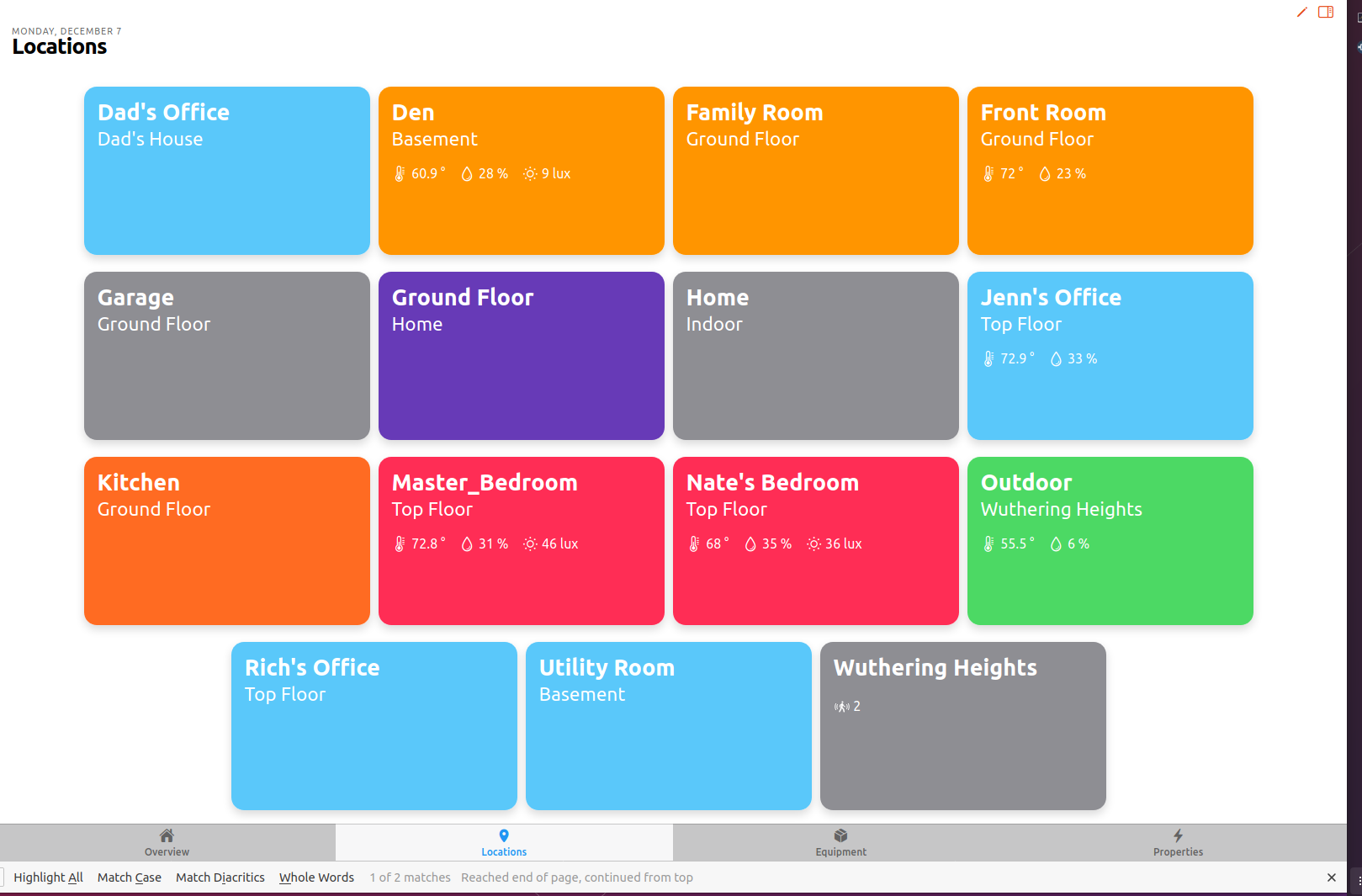Screen dimensions: 1362x896
Task: Open the Jenn's Office card
Action: pos(1110,356)
